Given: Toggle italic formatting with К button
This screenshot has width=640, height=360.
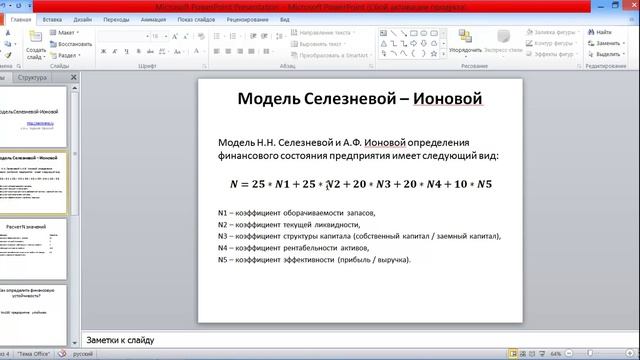Looking at the screenshot, I should point(115,51).
